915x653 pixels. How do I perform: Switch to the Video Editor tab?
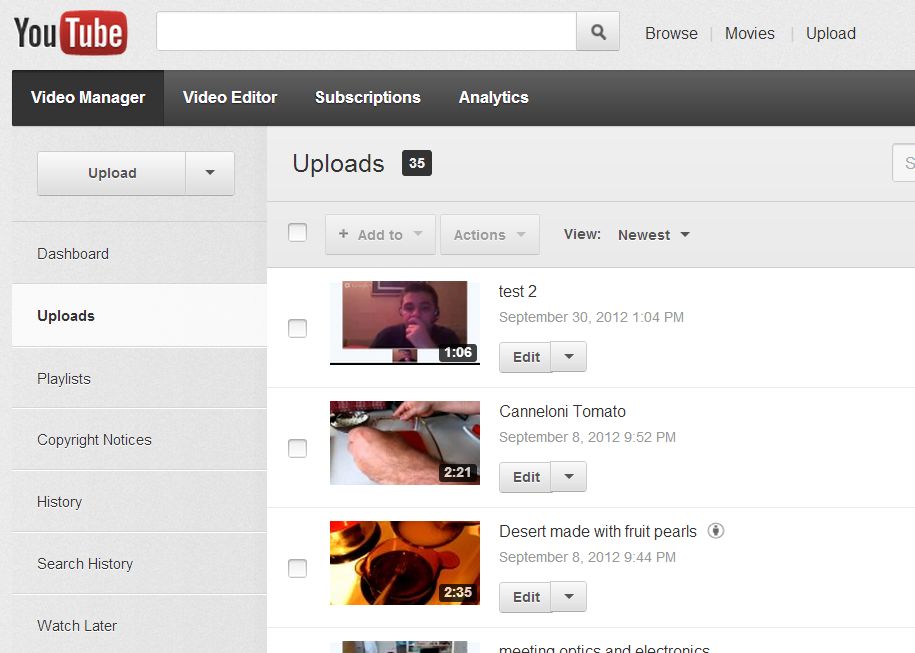(x=230, y=97)
